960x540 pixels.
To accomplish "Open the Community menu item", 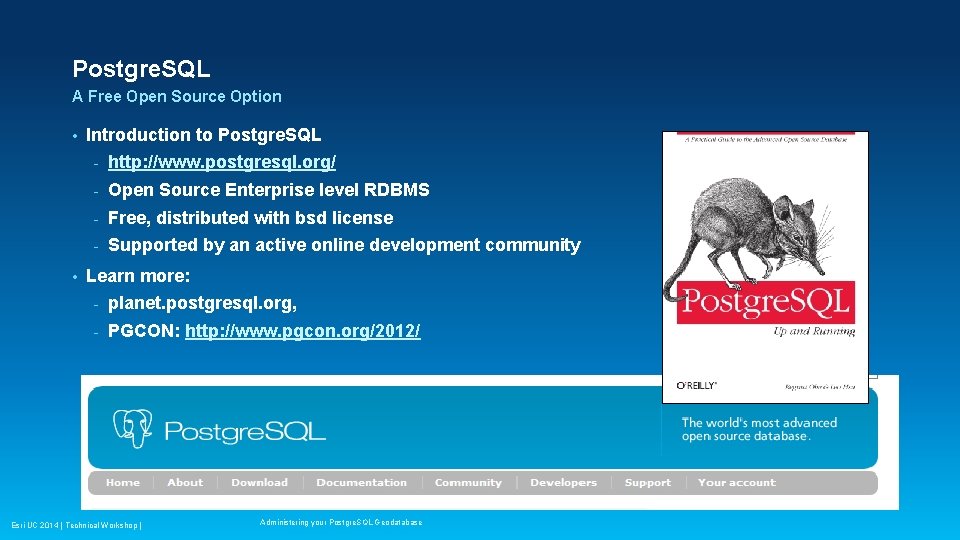I will click(468, 482).
